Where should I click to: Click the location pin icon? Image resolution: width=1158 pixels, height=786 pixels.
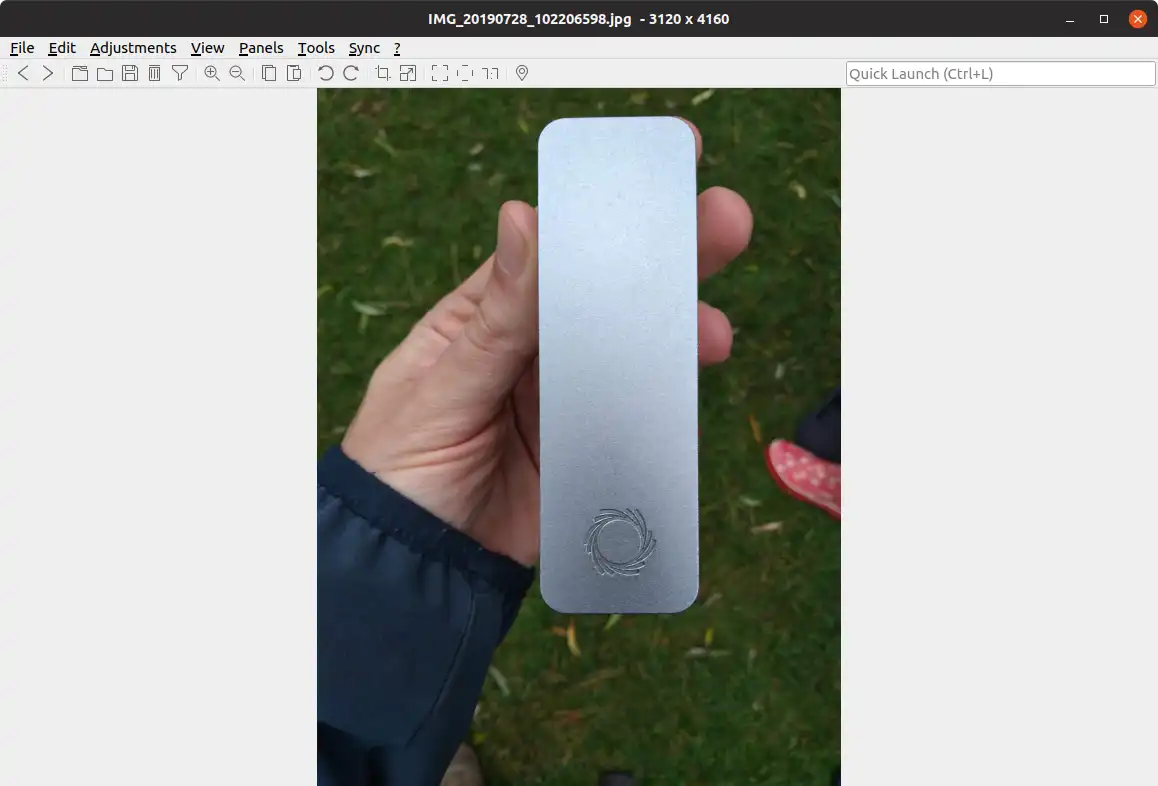522,73
